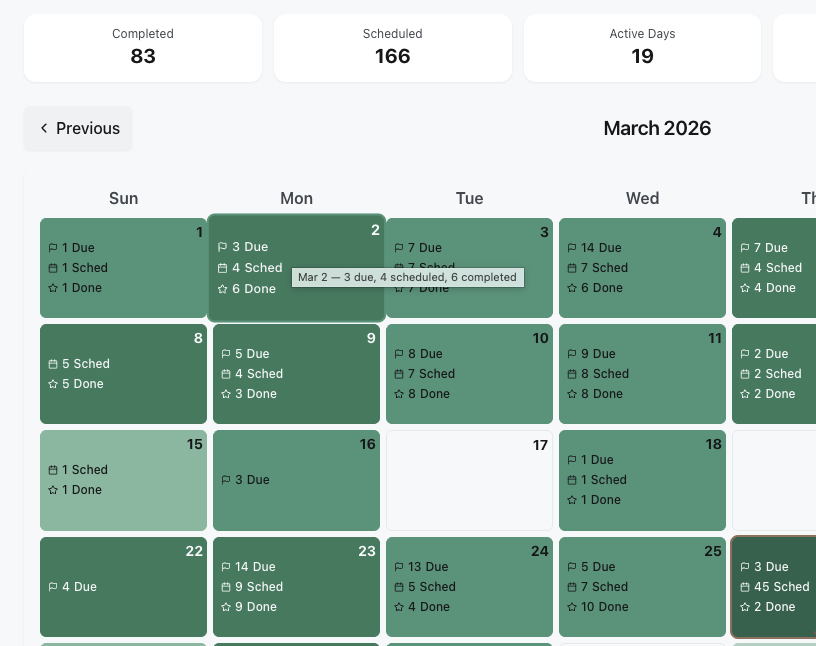
Task: Select the star icon showing 8 Done on March 10
Action: pyautogui.click(x=398, y=394)
